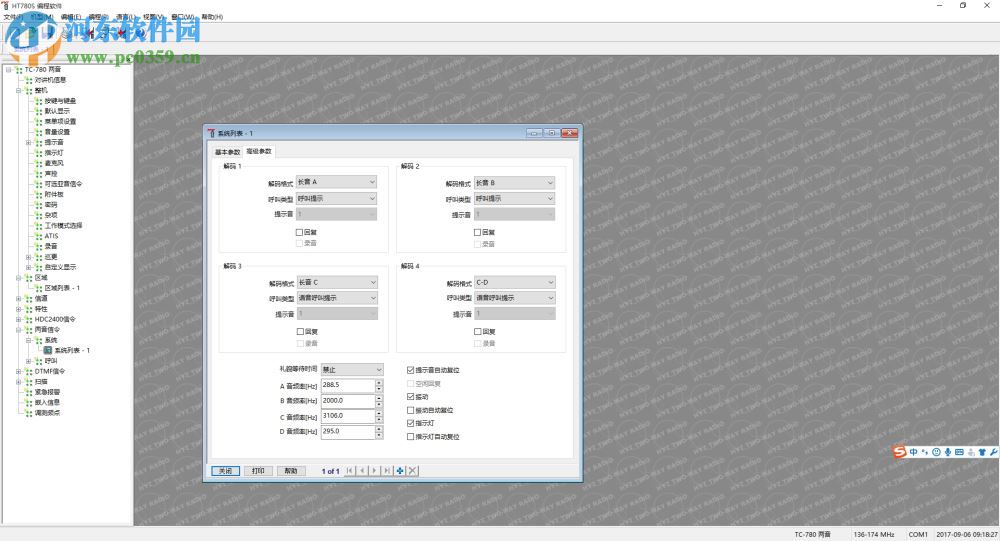1000x541 pixels.
Task: Select ATIS in the tree
Action: click(52, 236)
